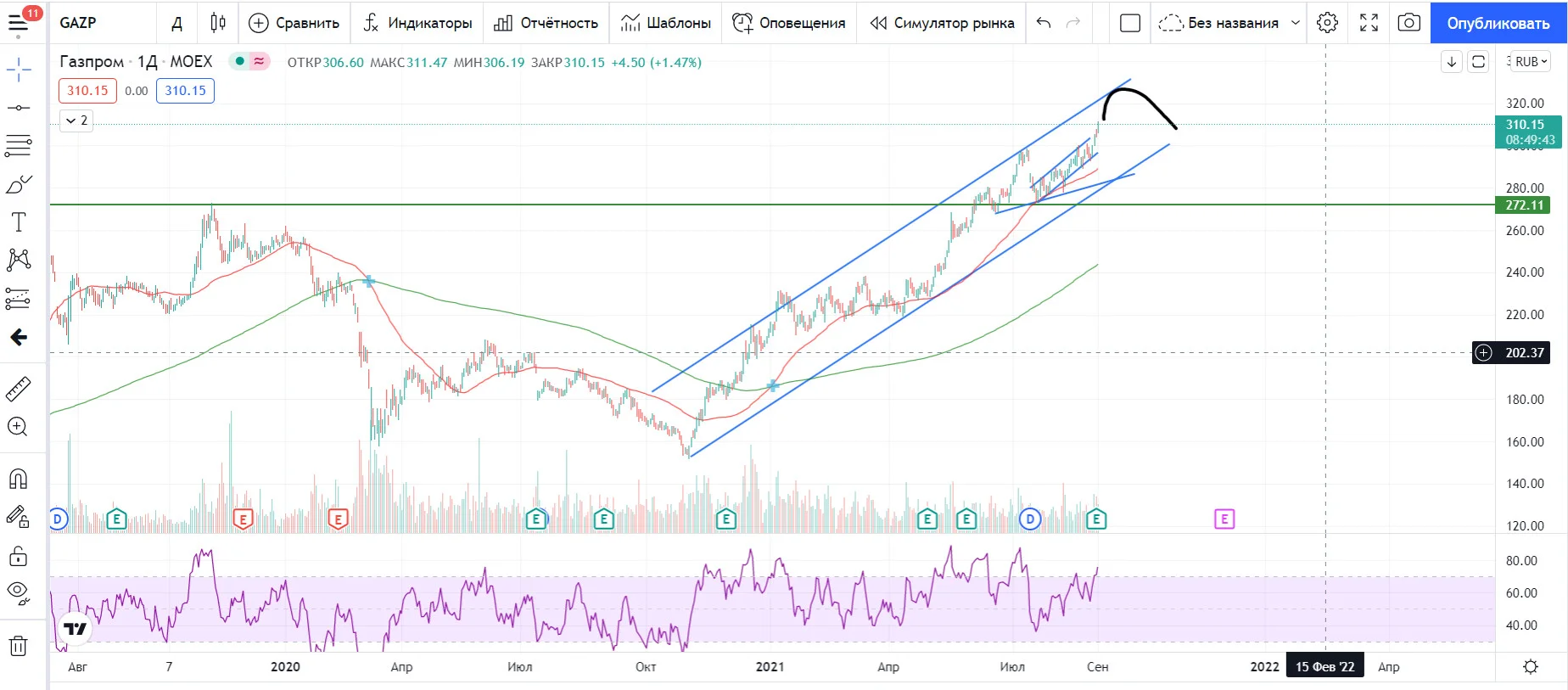Open the brush drawing tool
This screenshot has height=690, width=1568.
tap(19, 184)
